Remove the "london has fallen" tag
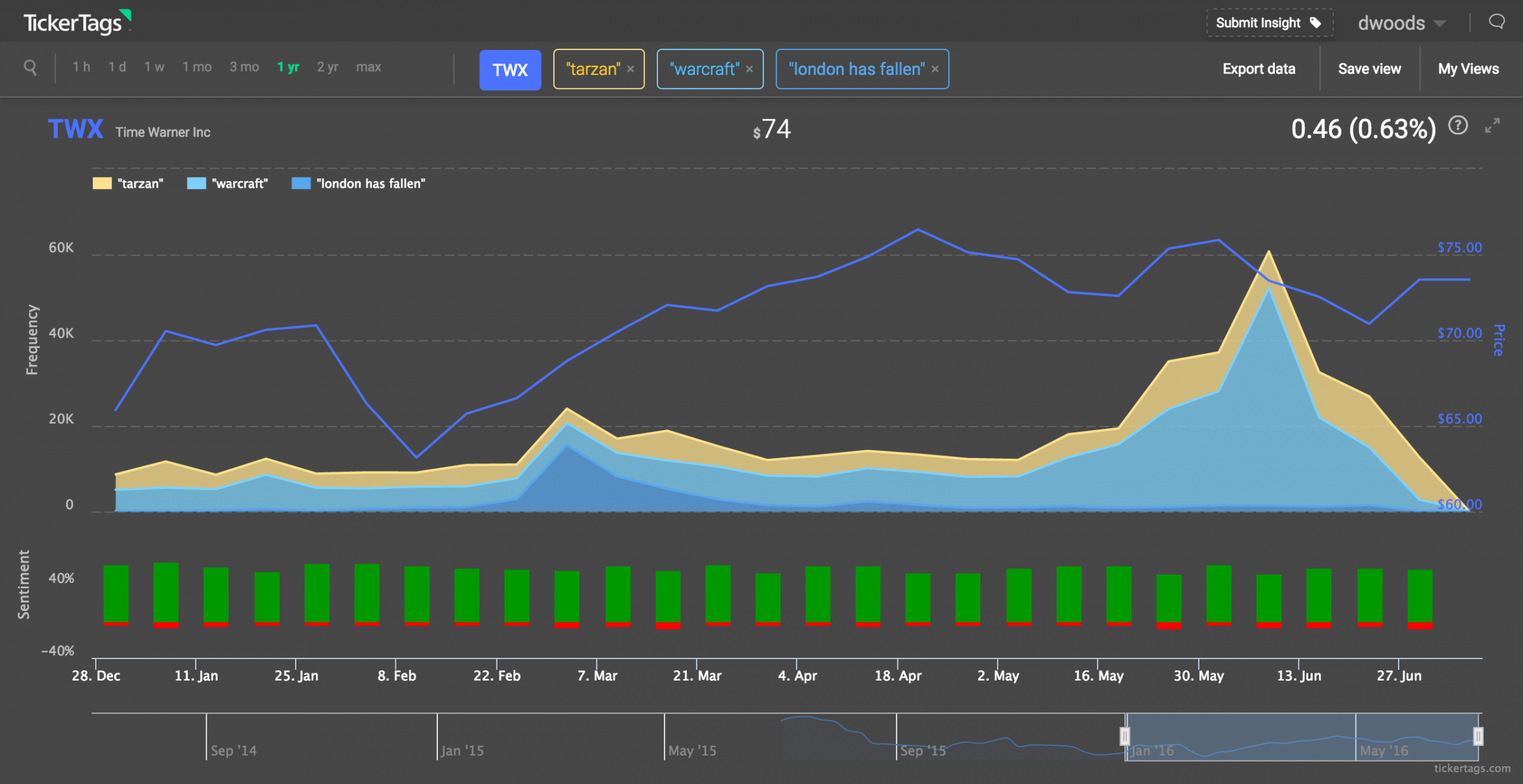The height and width of the screenshot is (784, 1523). tap(935, 69)
